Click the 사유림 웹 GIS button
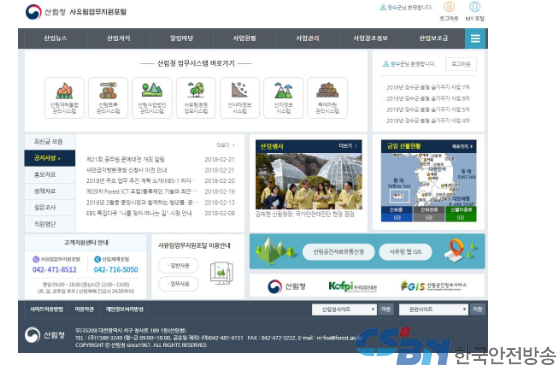556x365 pixels. [405, 252]
